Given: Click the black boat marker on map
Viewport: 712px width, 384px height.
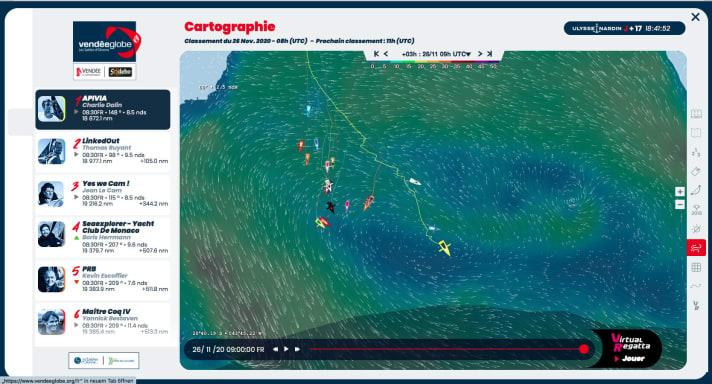Looking at the screenshot, I should [331, 207].
